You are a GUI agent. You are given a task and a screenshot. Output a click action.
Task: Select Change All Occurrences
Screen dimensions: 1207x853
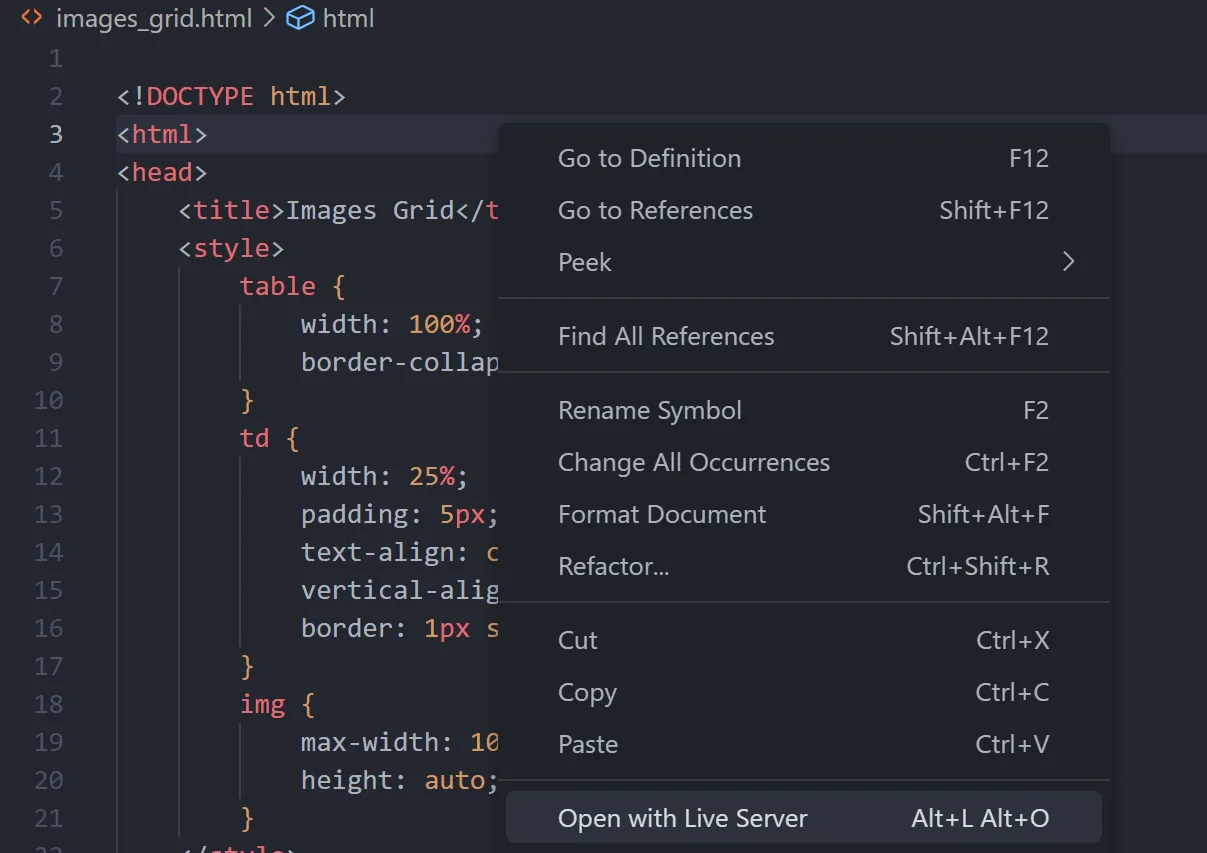pyautogui.click(x=694, y=462)
